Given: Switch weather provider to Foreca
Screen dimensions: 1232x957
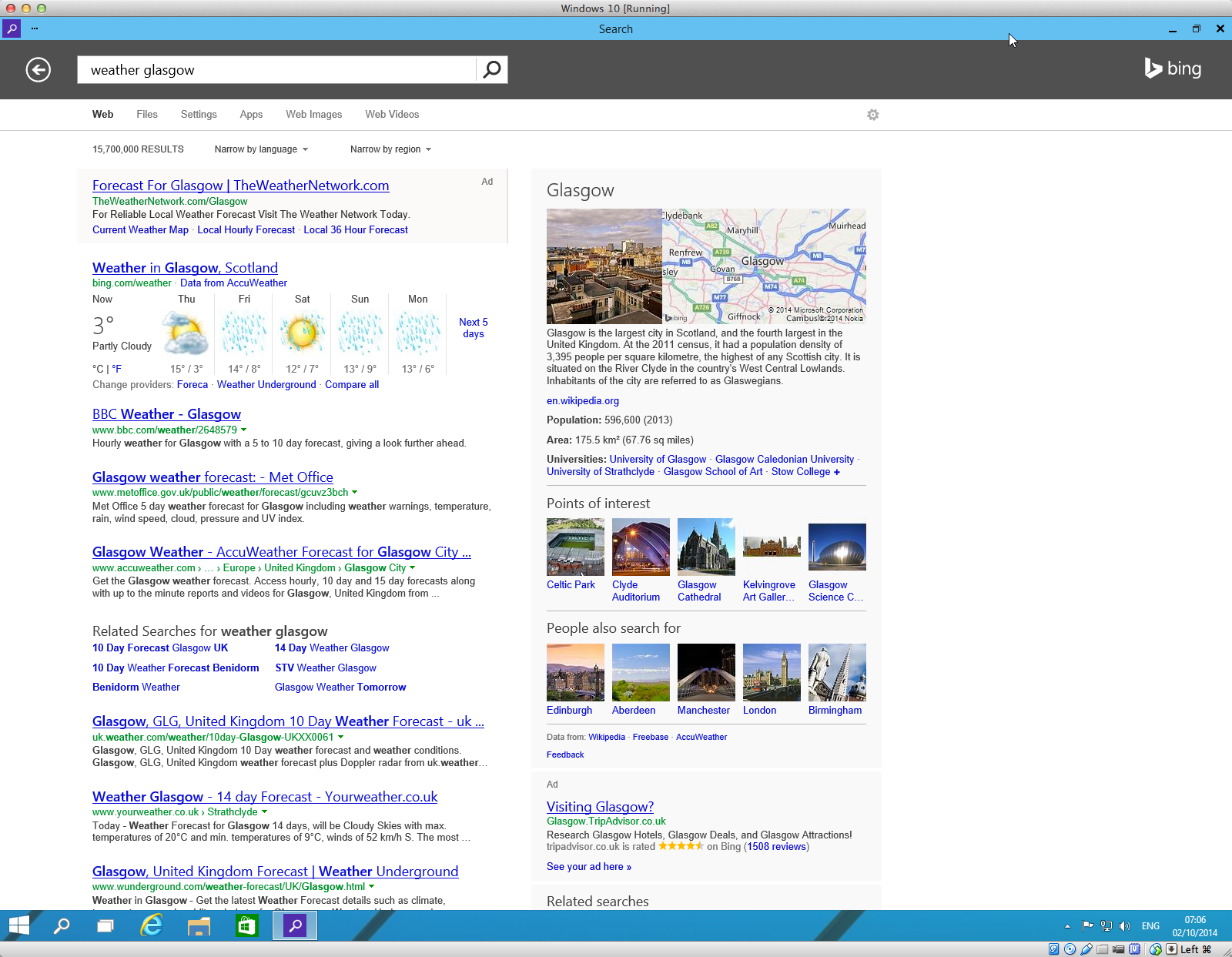Looking at the screenshot, I should 192,385.
